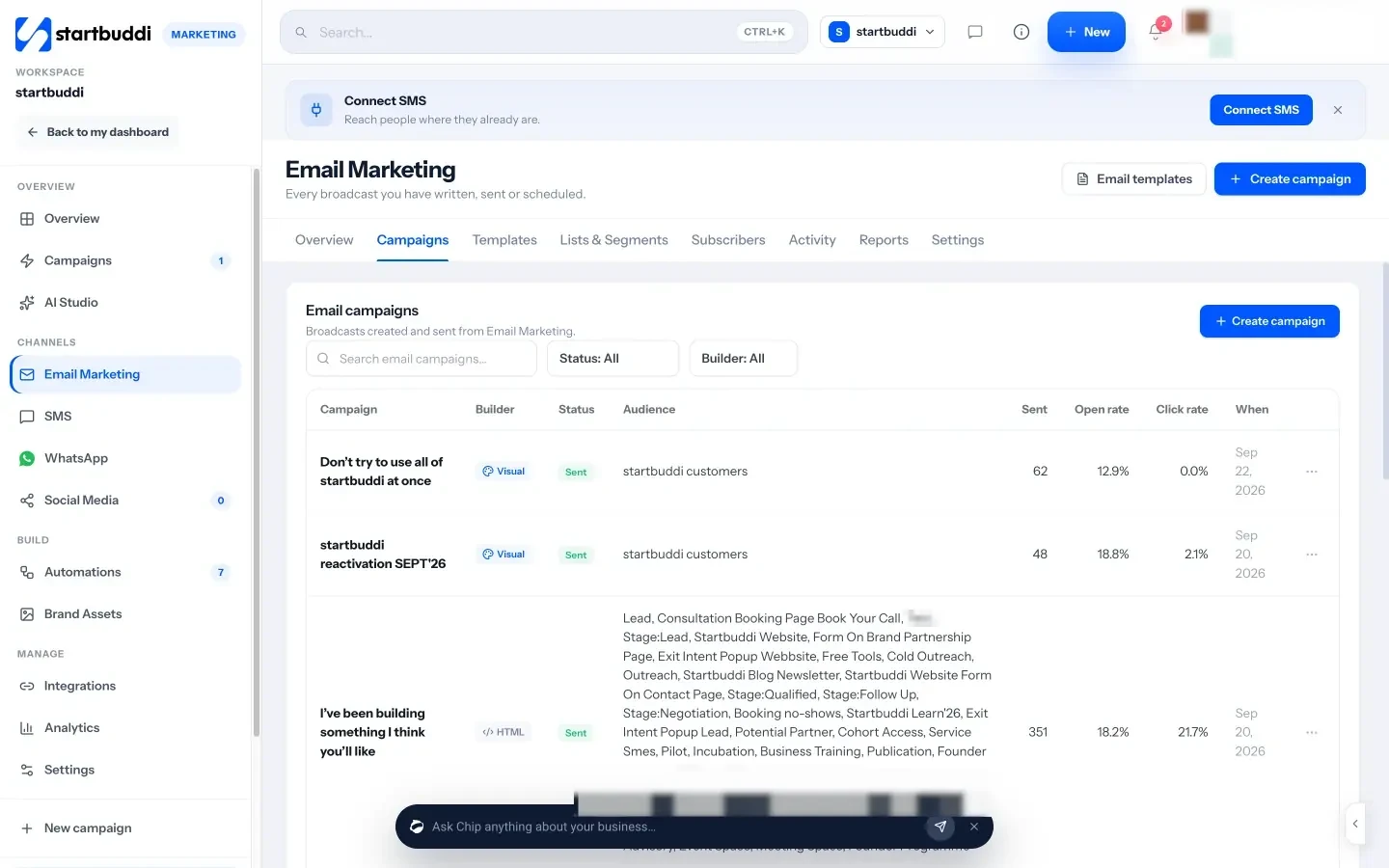Open the Settings tab in Email Marketing
The width and height of the screenshot is (1389, 868).
click(x=958, y=240)
